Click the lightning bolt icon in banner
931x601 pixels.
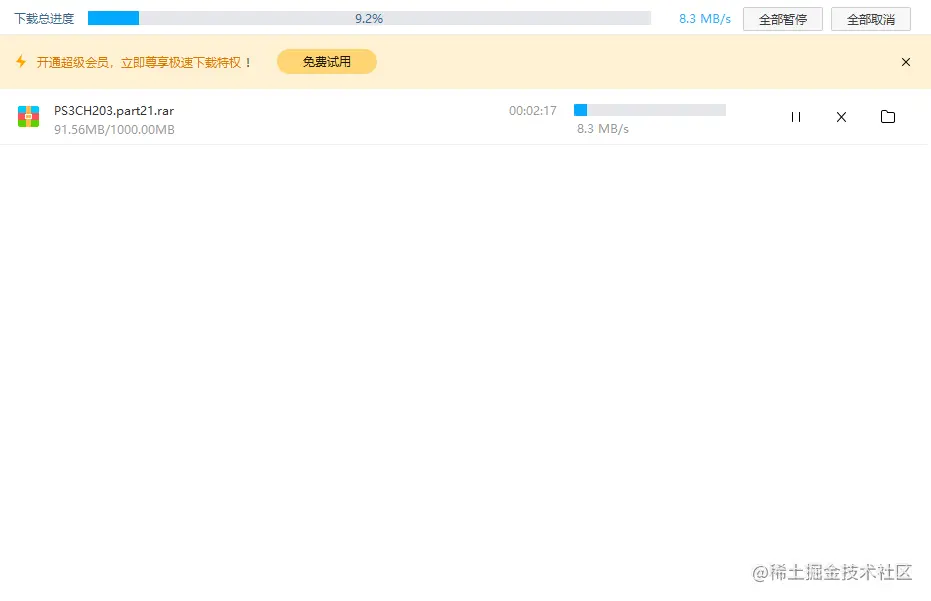[21, 61]
